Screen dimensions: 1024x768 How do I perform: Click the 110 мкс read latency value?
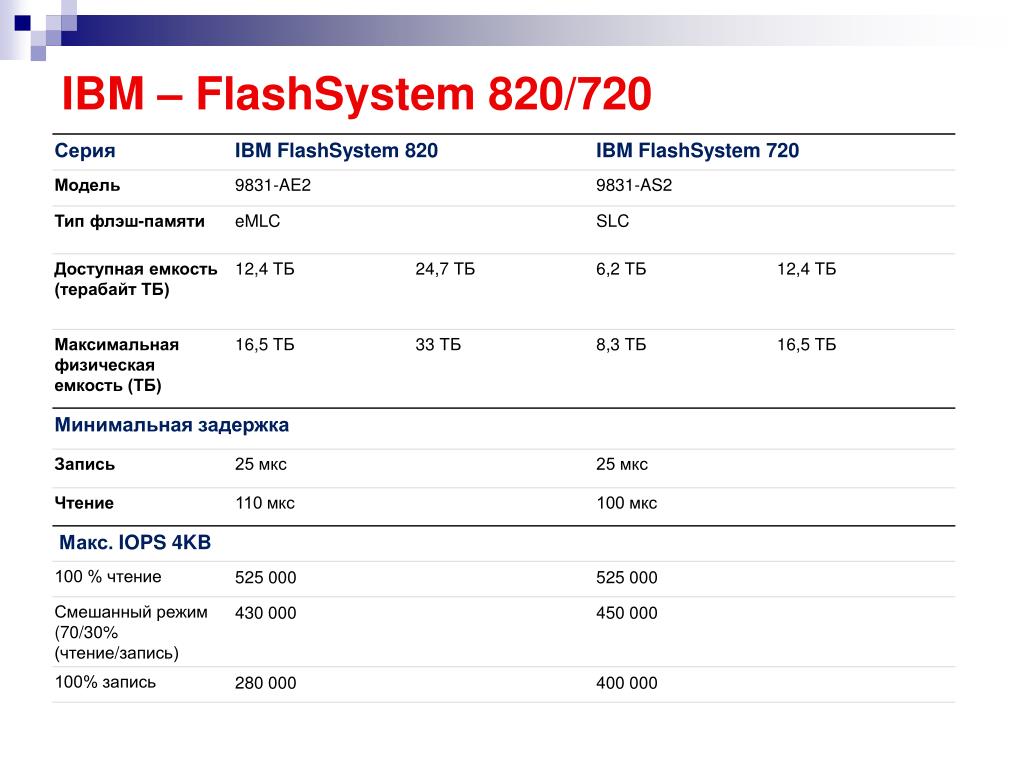tap(265, 503)
